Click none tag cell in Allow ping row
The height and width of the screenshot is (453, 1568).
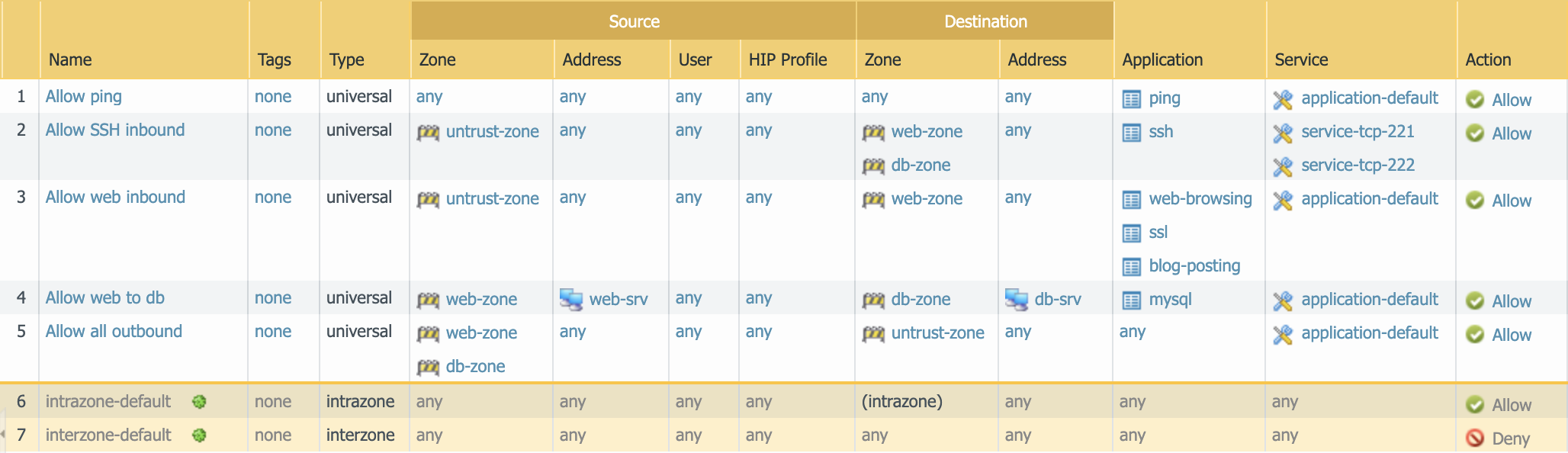pos(273,97)
